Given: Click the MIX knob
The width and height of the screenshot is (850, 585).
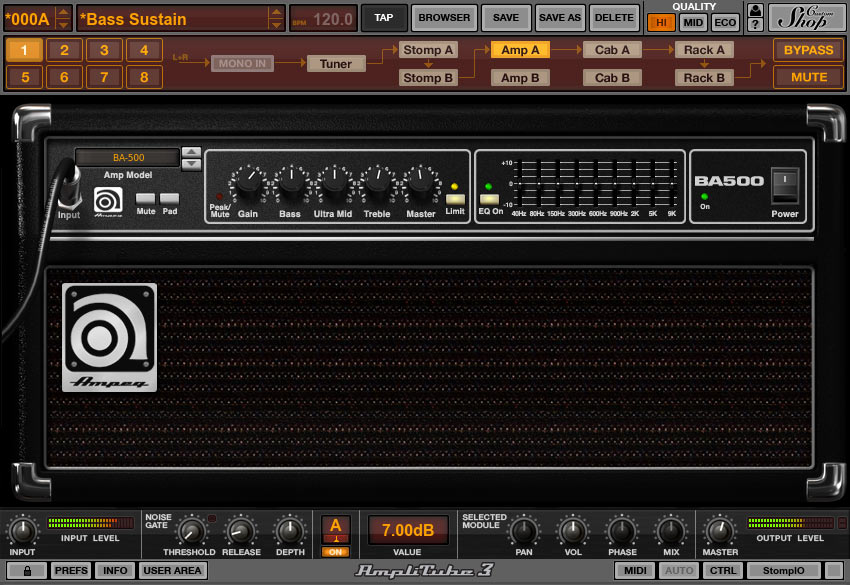Looking at the screenshot, I should (x=671, y=531).
